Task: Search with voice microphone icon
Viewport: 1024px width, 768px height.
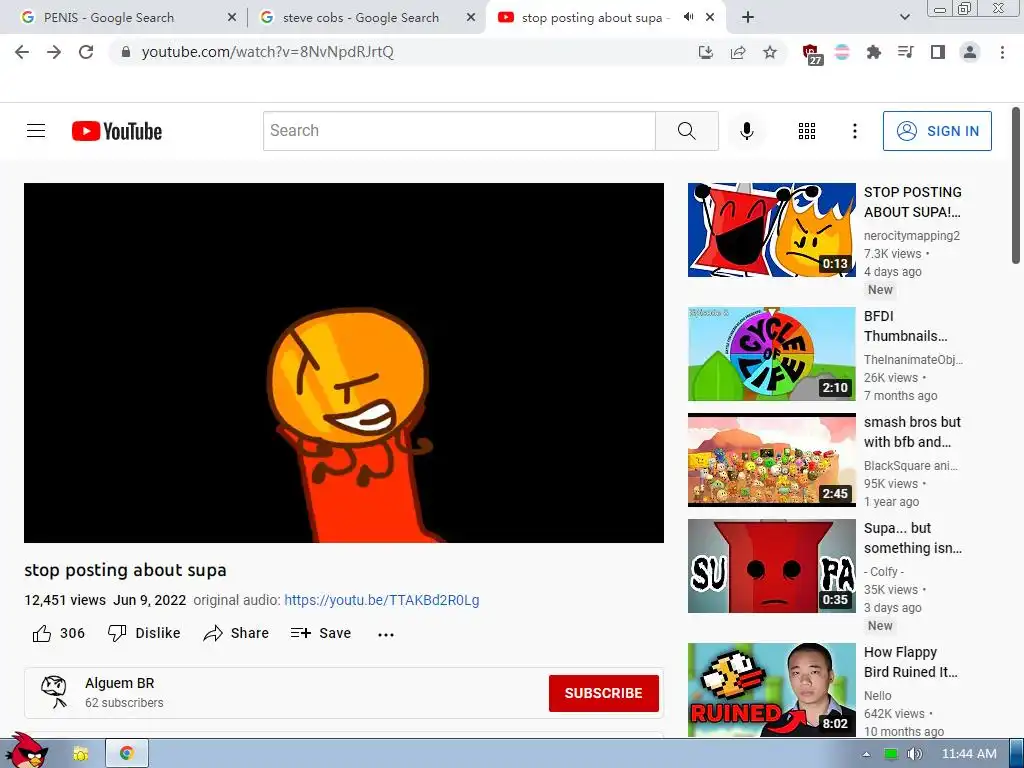Action: click(746, 131)
